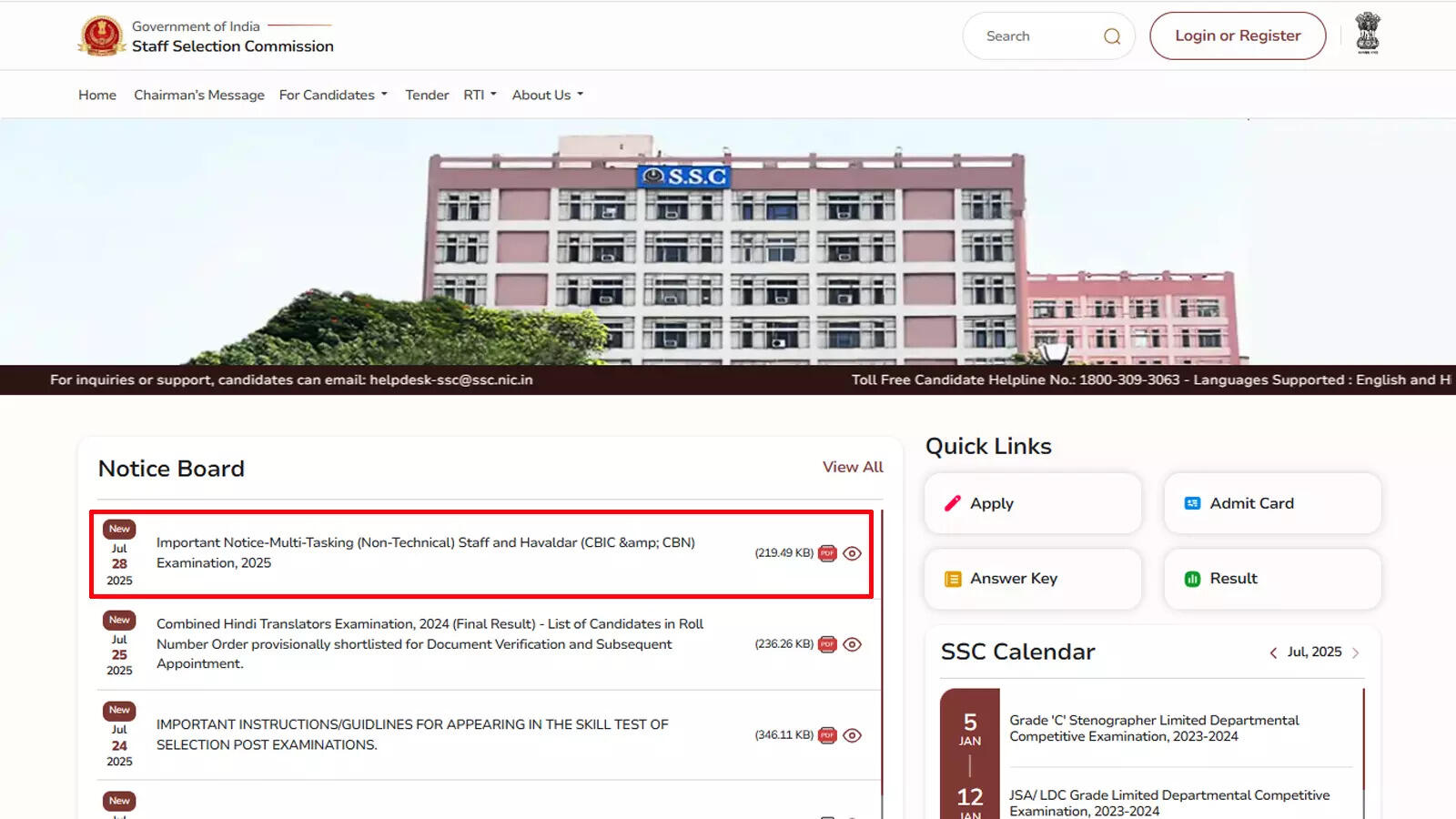This screenshot has height=819, width=1456.
Task: Open the Admit Card quick link
Action: click(1272, 503)
